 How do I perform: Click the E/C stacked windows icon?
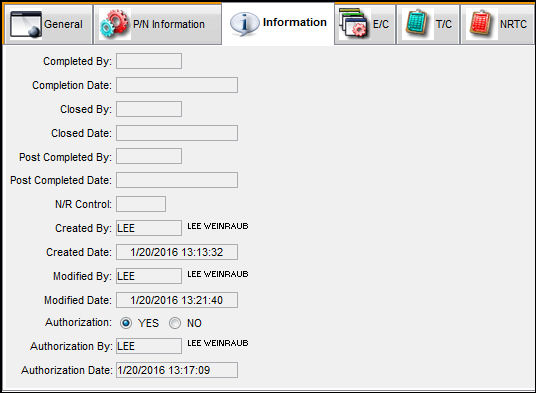tap(353, 23)
